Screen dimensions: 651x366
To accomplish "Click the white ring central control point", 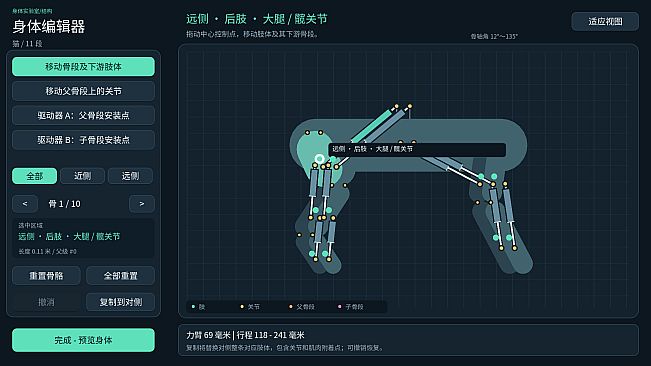I will pyautogui.click(x=319, y=159).
